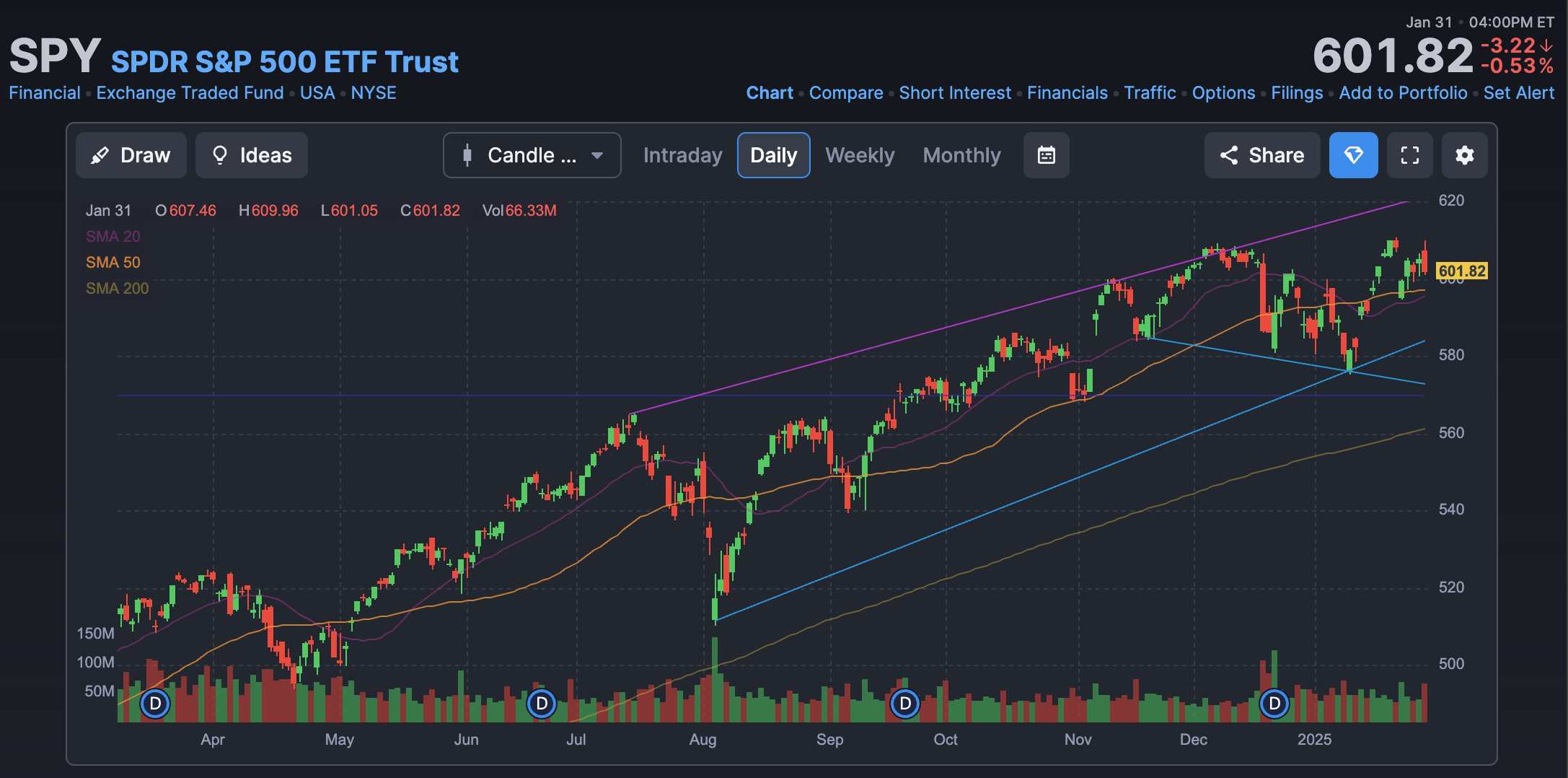
Task: Select the Daily timeframe tab
Action: [773, 155]
